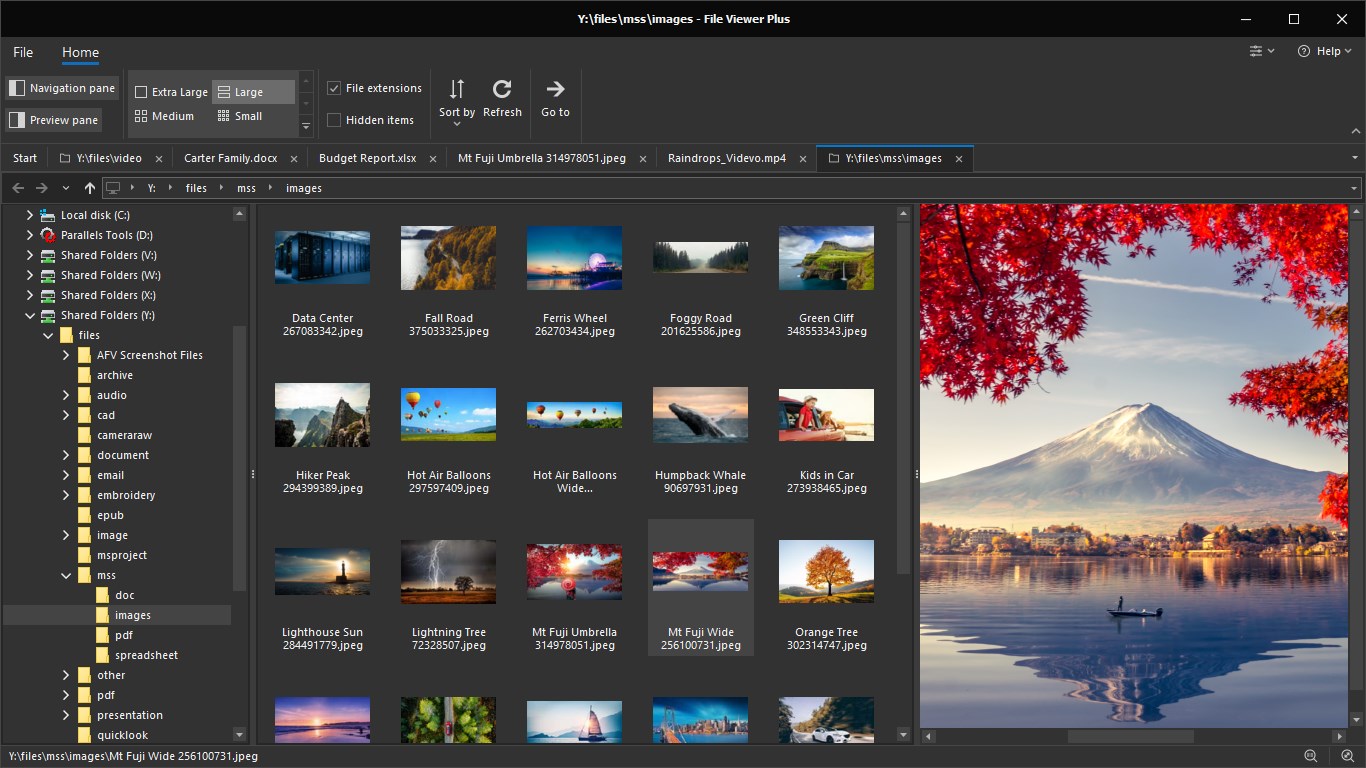The width and height of the screenshot is (1366, 768).
Task: Close the Raindrops_Videvo.mp4 tab
Action: click(x=803, y=159)
